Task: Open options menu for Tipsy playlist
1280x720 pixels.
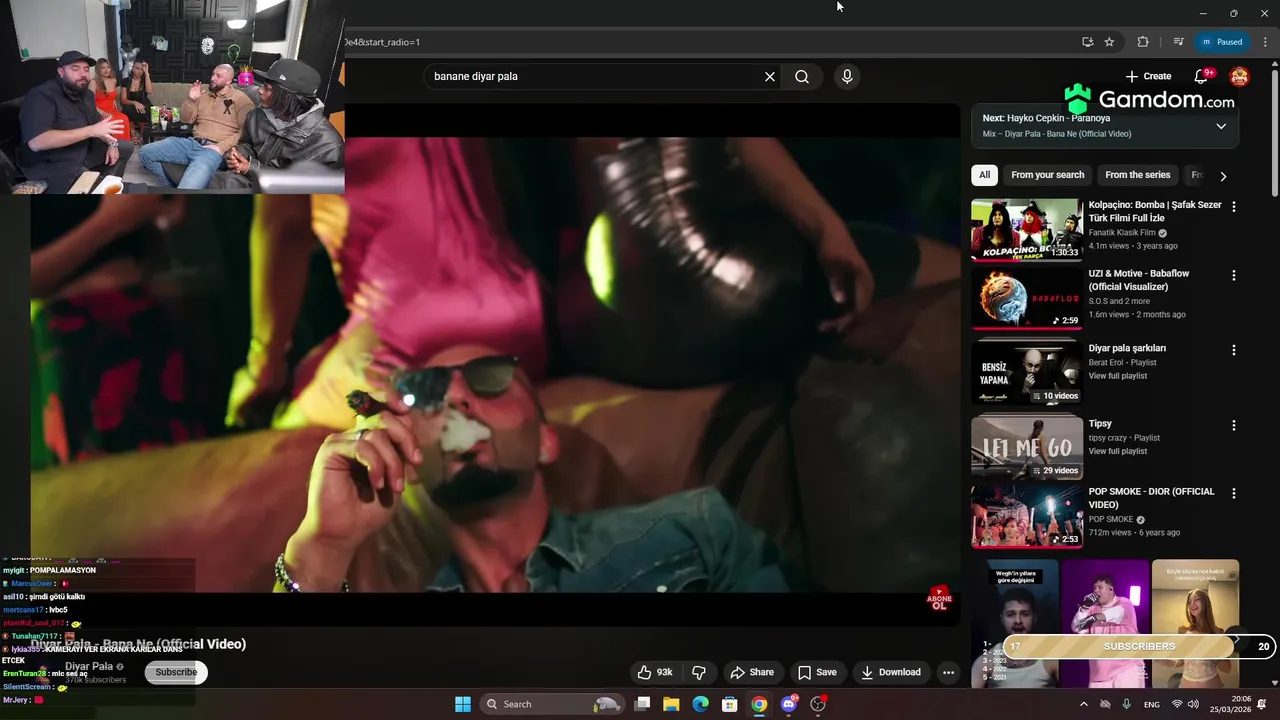Action: tap(1233, 425)
